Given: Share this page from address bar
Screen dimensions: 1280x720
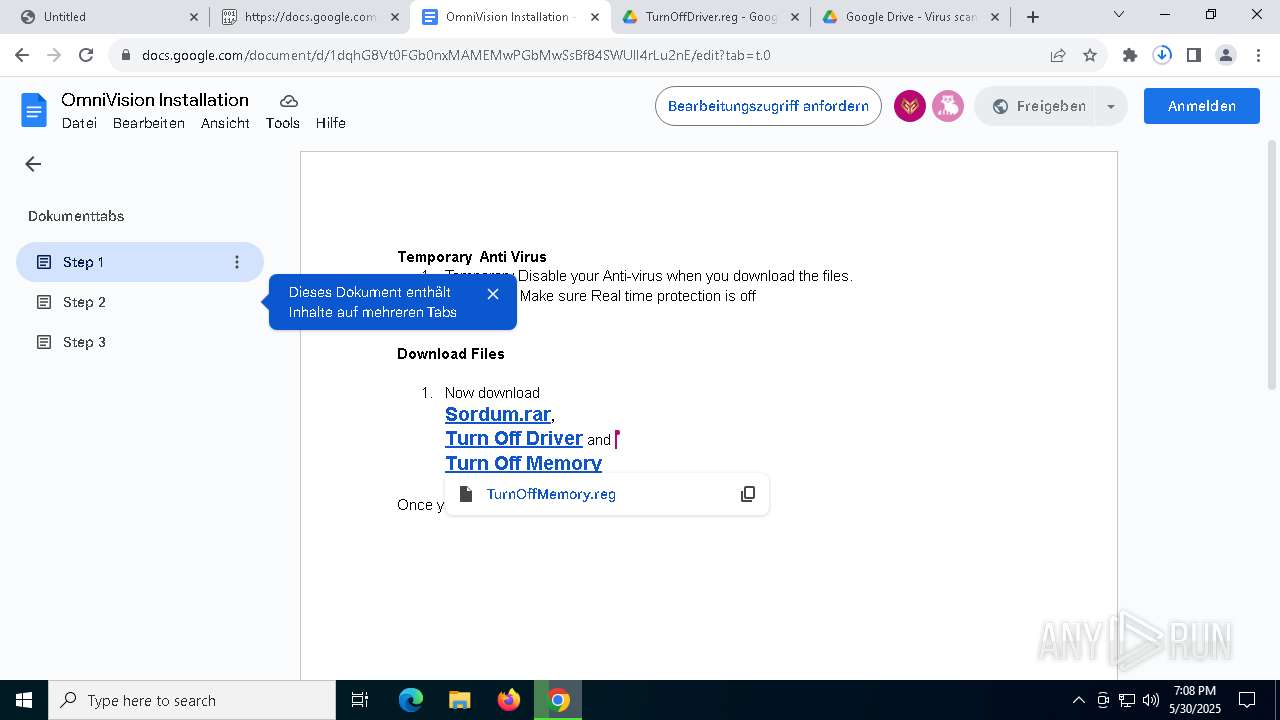Looking at the screenshot, I should pos(1058,55).
